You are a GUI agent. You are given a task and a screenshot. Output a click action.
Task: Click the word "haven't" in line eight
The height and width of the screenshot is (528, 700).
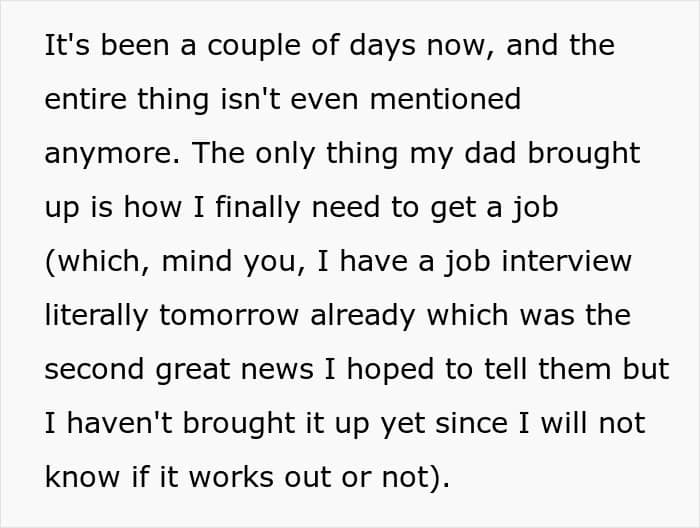pos(120,423)
